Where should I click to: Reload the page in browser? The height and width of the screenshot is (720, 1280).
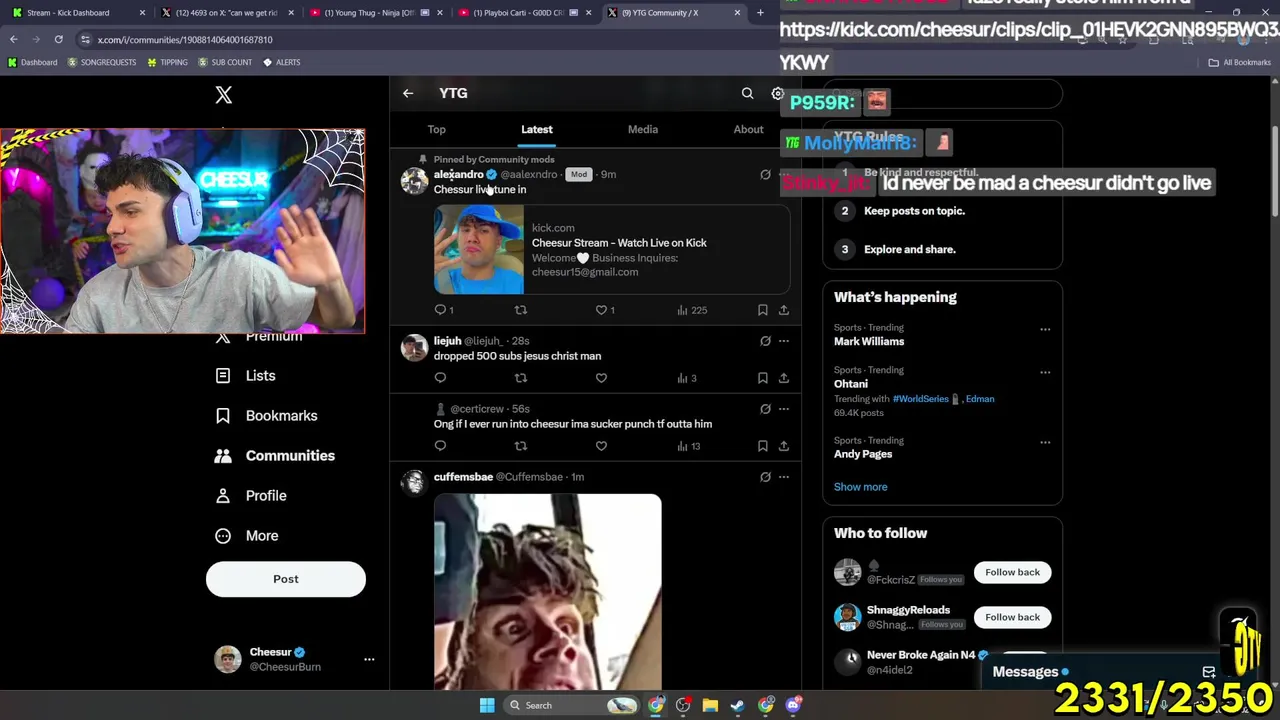point(58,39)
